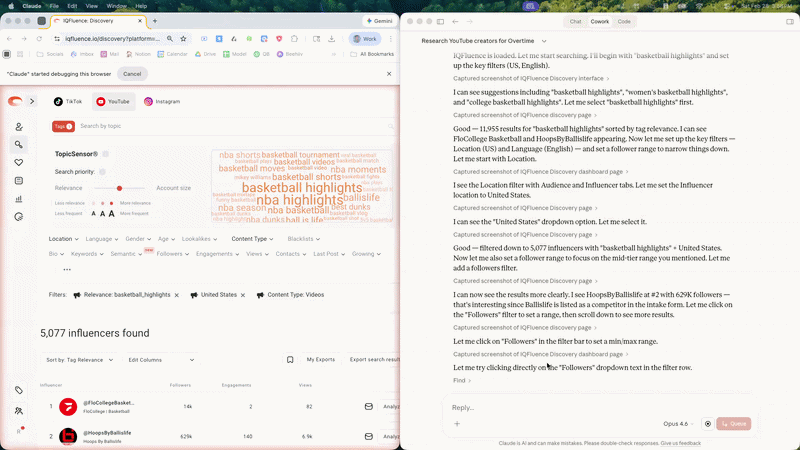The width and height of the screenshot is (800, 450).
Task: Expand the Engagements filter dropdown
Action: [217, 254]
